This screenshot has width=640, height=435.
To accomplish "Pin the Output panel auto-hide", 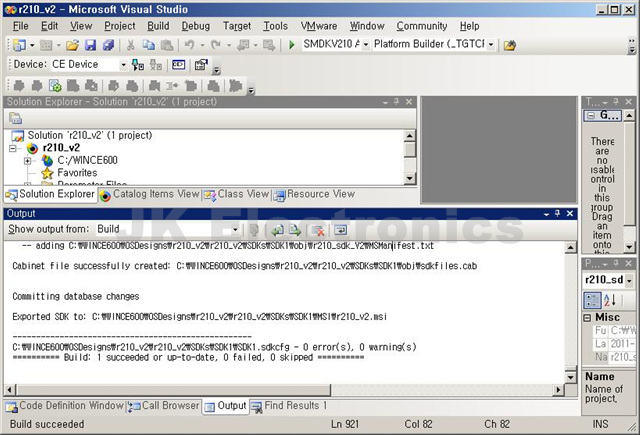I will [558, 213].
